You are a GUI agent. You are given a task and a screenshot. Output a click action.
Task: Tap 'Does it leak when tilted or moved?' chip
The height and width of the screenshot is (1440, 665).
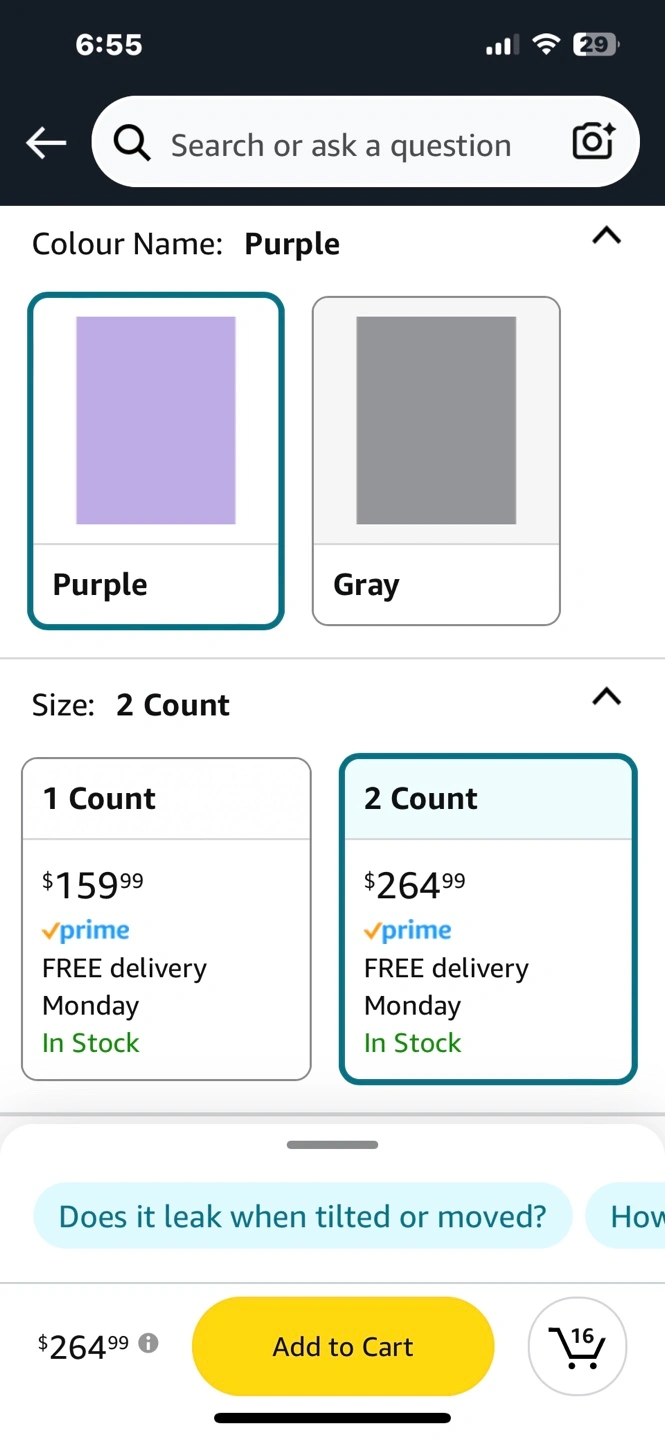(302, 1216)
